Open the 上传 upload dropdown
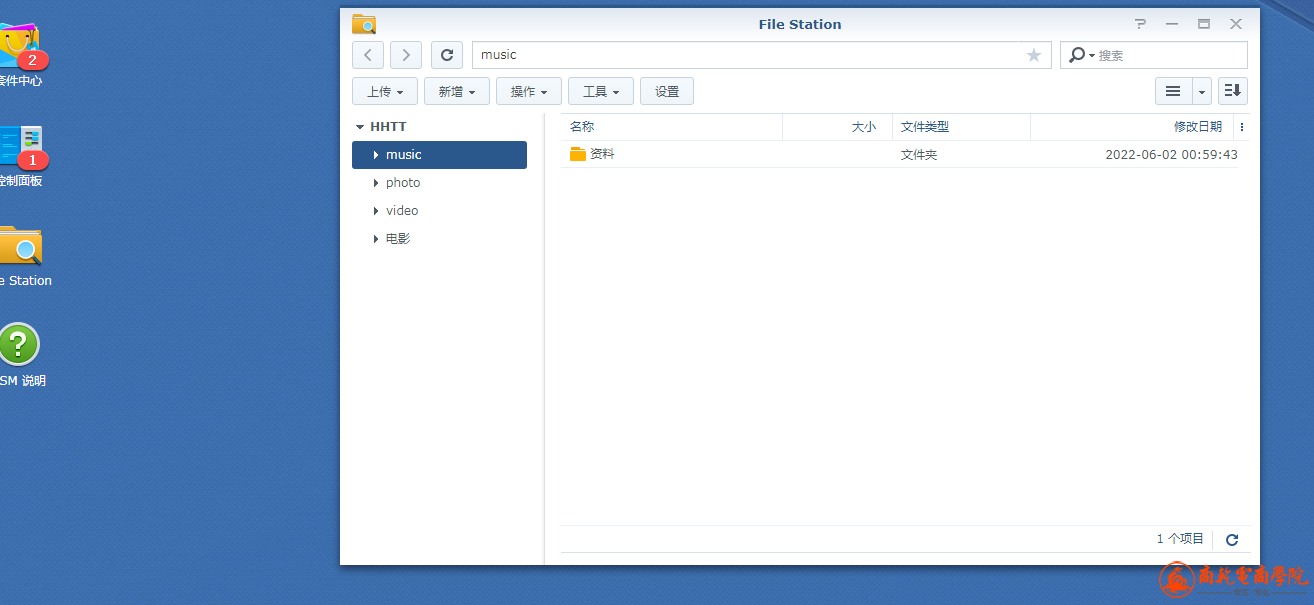This screenshot has width=1314, height=605. (385, 91)
